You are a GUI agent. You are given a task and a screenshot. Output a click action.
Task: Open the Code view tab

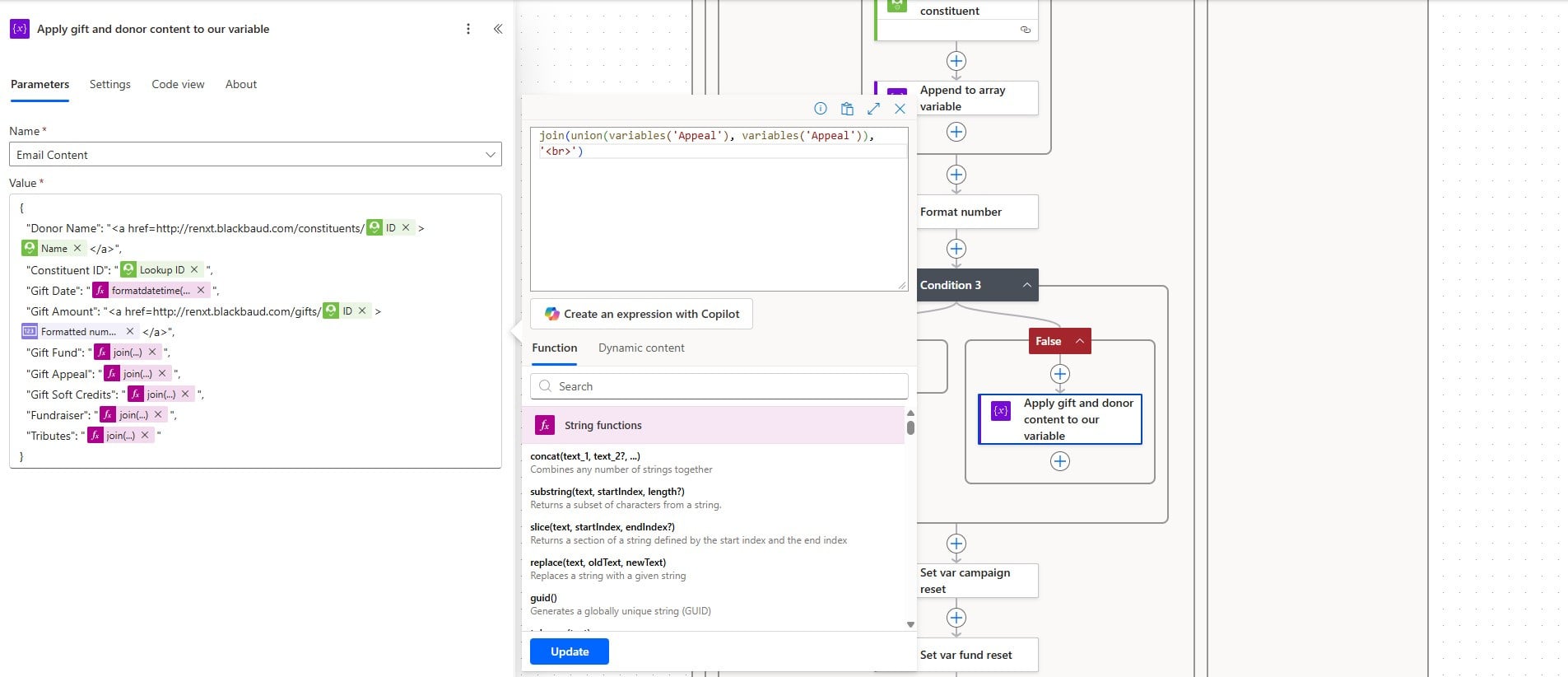(178, 84)
